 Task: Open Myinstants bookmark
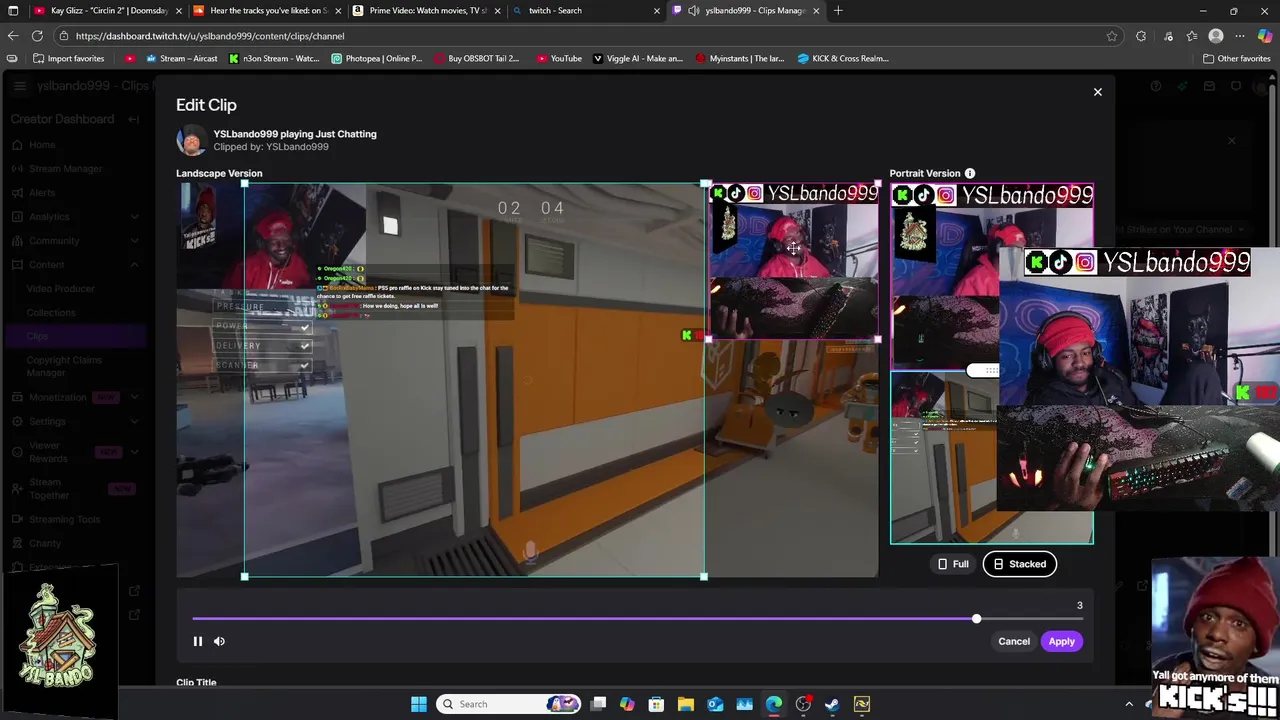pos(740,58)
